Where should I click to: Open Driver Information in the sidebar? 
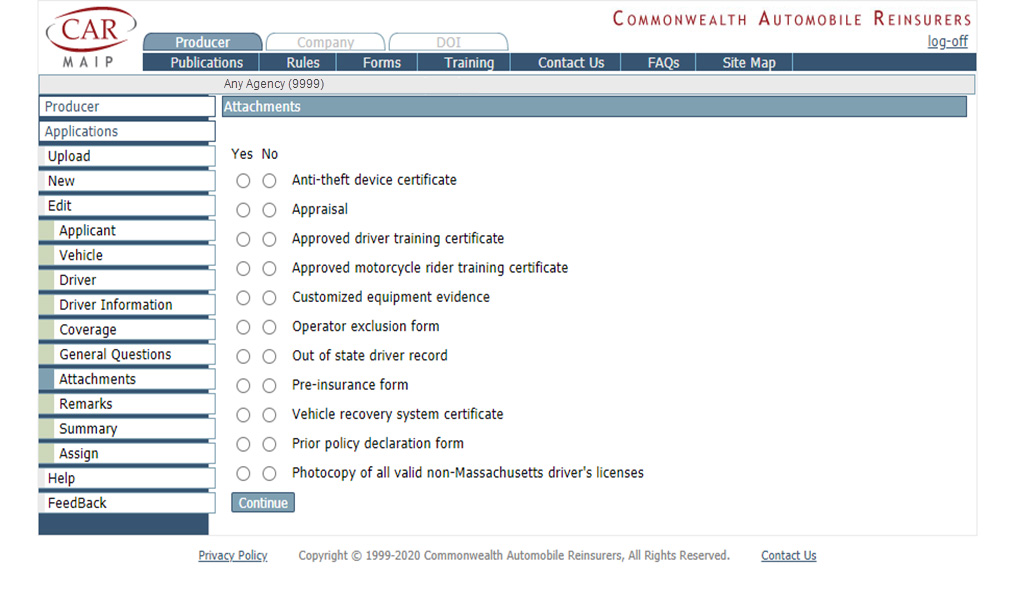pyautogui.click(x=115, y=305)
